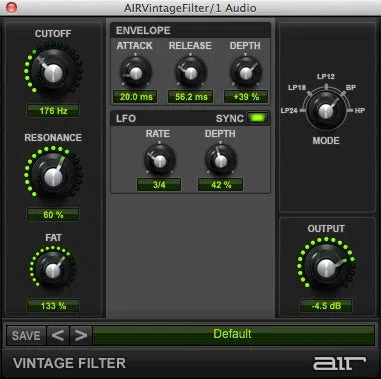Click the -4.5 dB output value field
The width and height of the screenshot is (381, 379).
326,306
